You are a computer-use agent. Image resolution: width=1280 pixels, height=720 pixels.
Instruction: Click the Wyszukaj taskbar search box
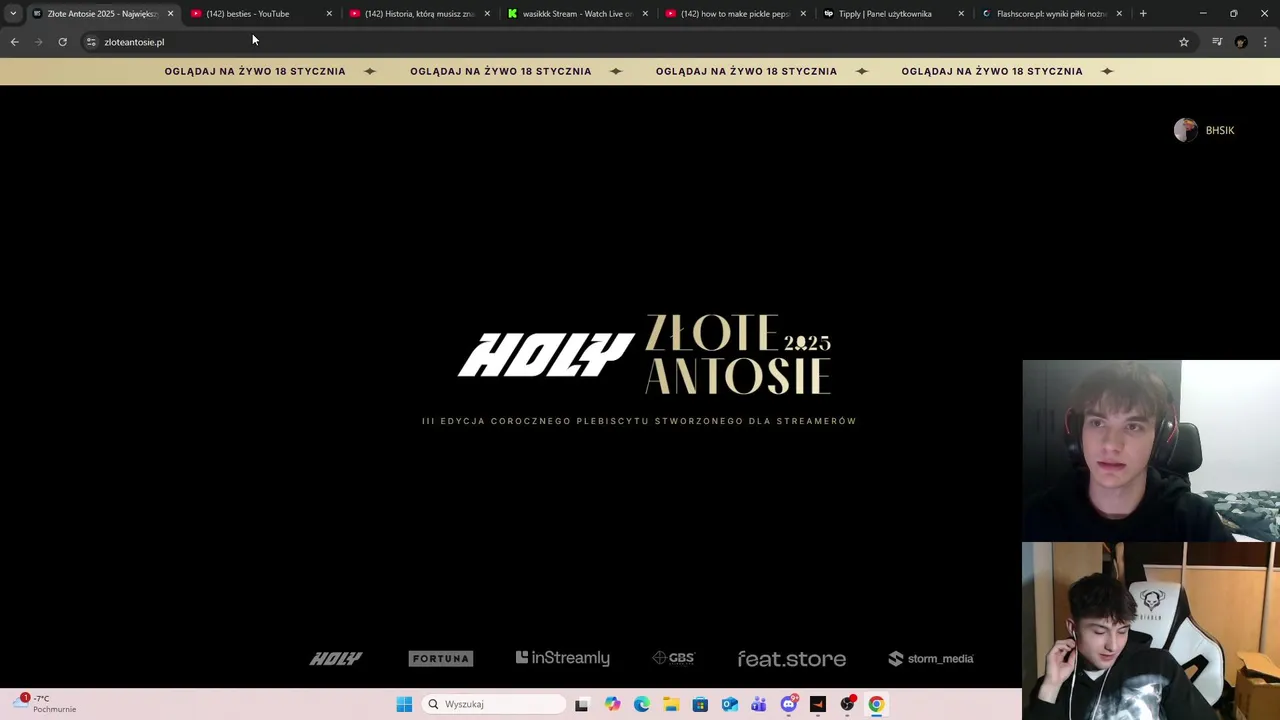coord(494,704)
